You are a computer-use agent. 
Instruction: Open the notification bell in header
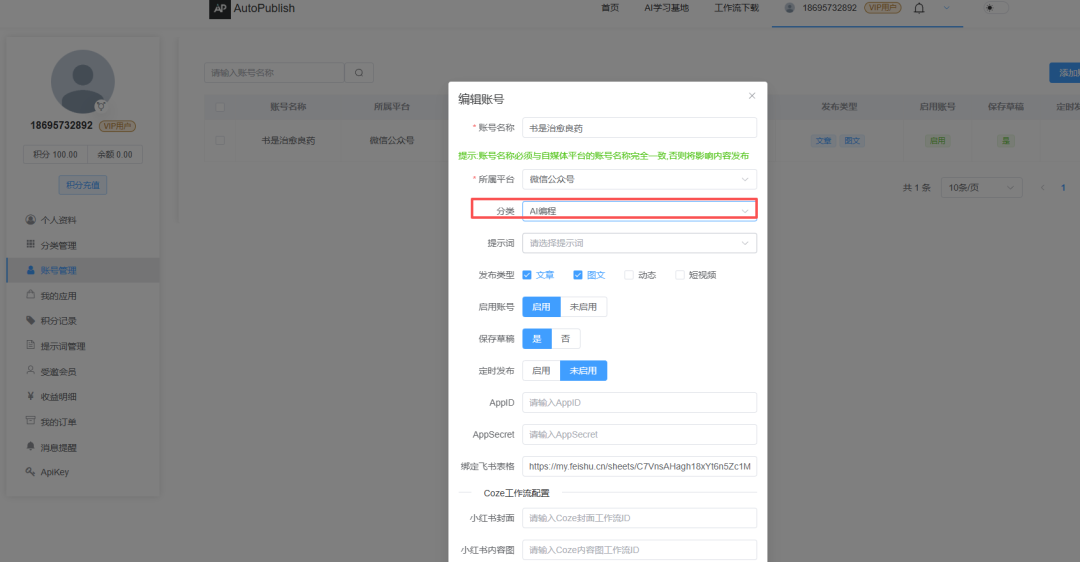[919, 8]
